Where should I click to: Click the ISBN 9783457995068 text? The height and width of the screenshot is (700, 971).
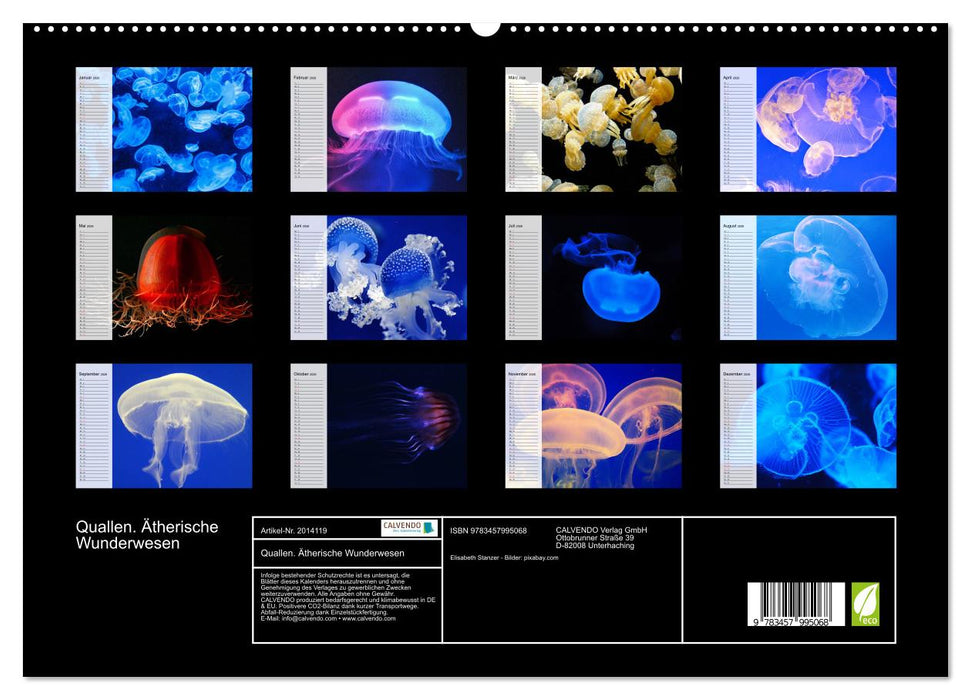(488, 530)
